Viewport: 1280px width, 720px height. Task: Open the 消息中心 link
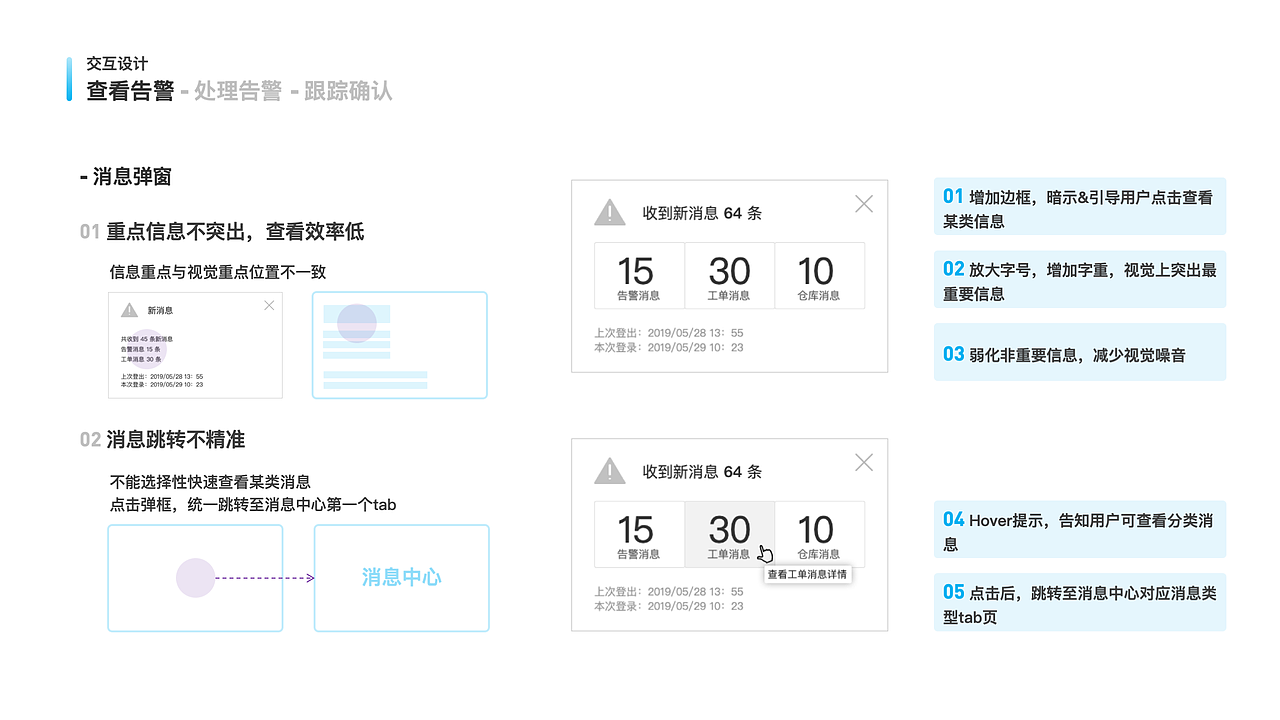pos(400,578)
